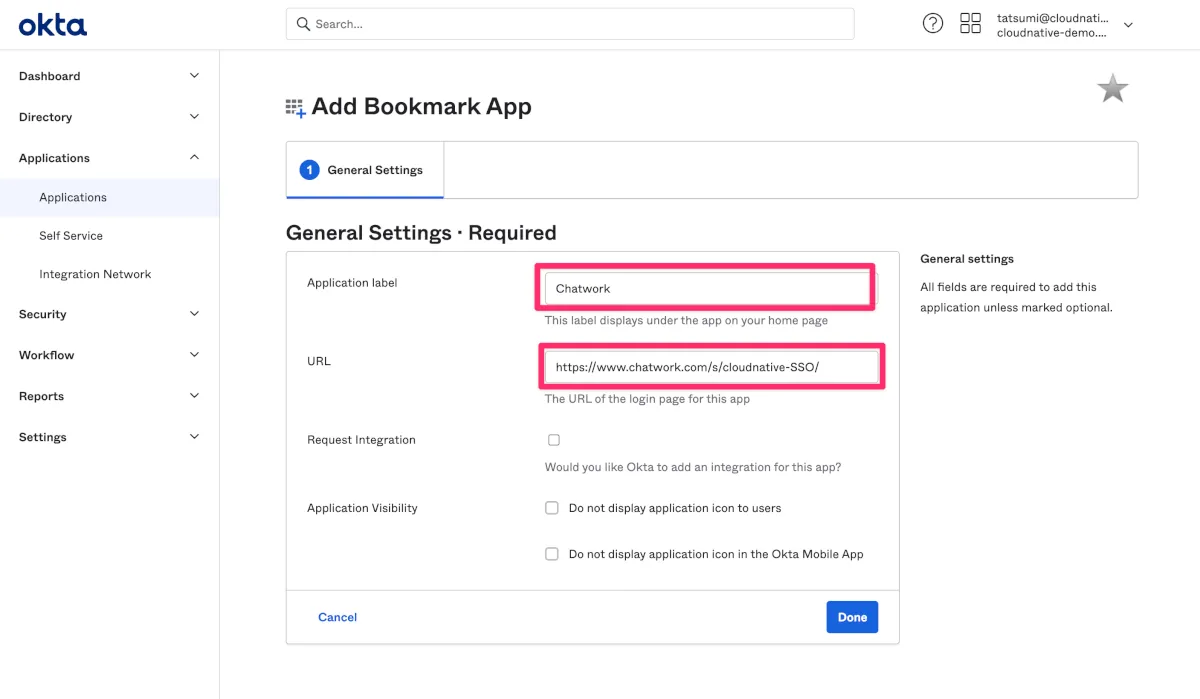Open Self Service in the sidebar
The image size is (1200, 699).
(x=71, y=236)
